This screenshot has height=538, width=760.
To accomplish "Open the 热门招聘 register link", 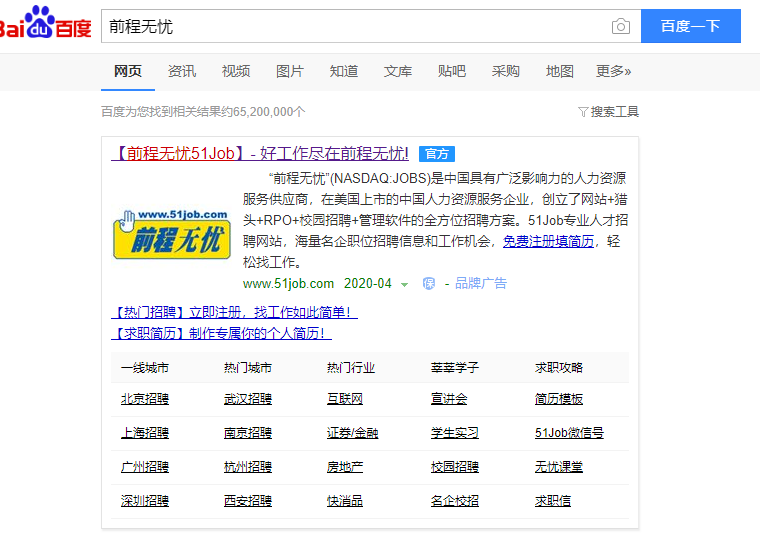I will pyautogui.click(x=235, y=312).
